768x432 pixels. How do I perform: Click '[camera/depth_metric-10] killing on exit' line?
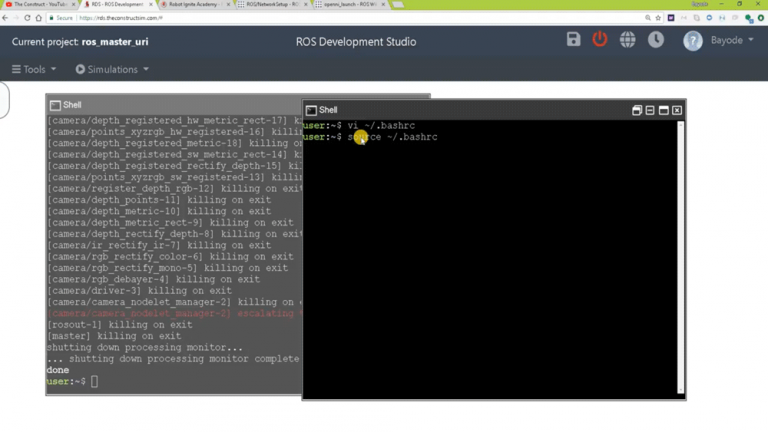tap(159, 211)
